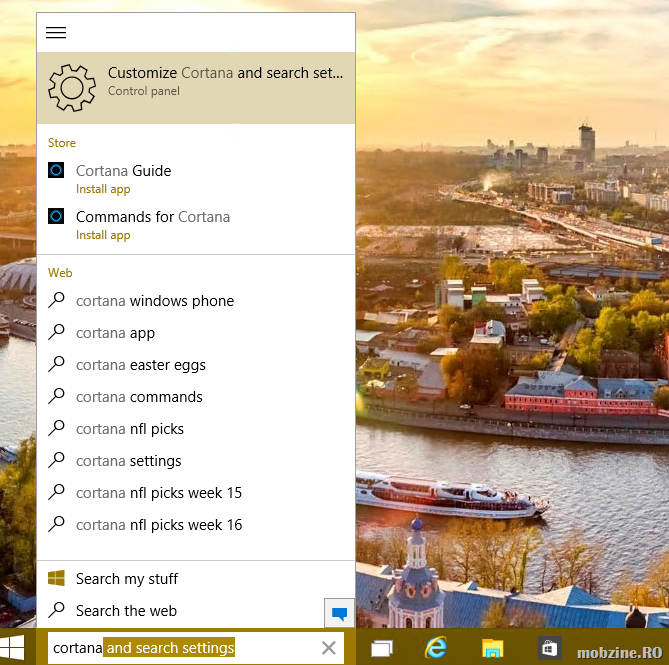
Task: Choose the cortana app web suggestion
Action: tap(196, 333)
